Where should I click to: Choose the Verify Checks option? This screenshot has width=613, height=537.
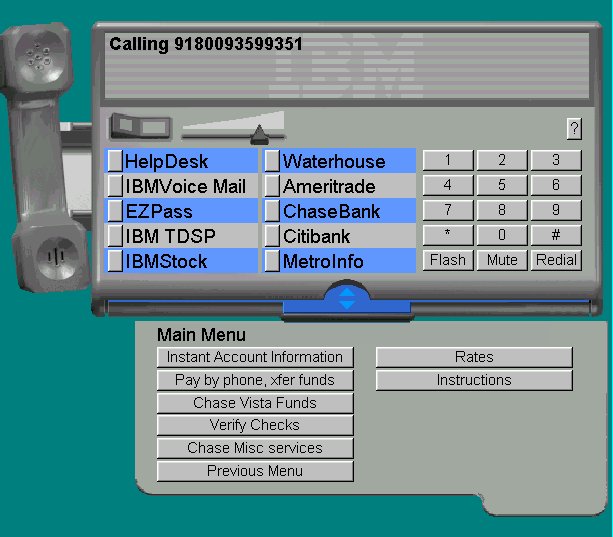[255, 425]
